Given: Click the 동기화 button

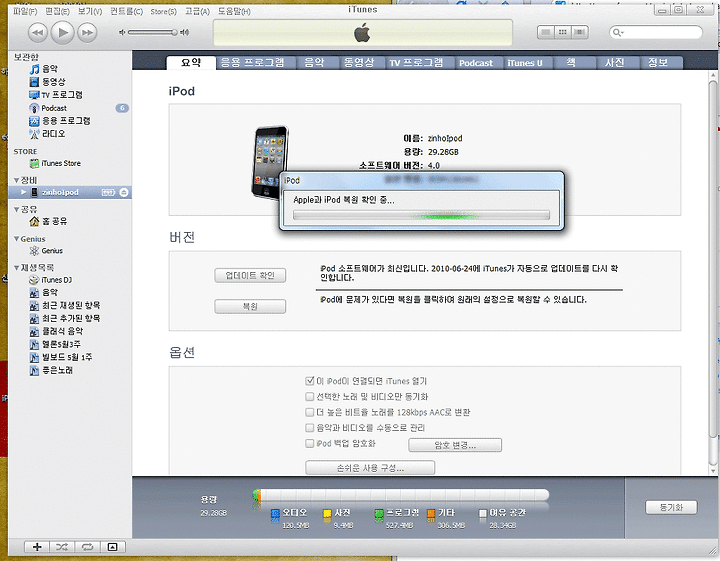Looking at the screenshot, I should [x=671, y=507].
